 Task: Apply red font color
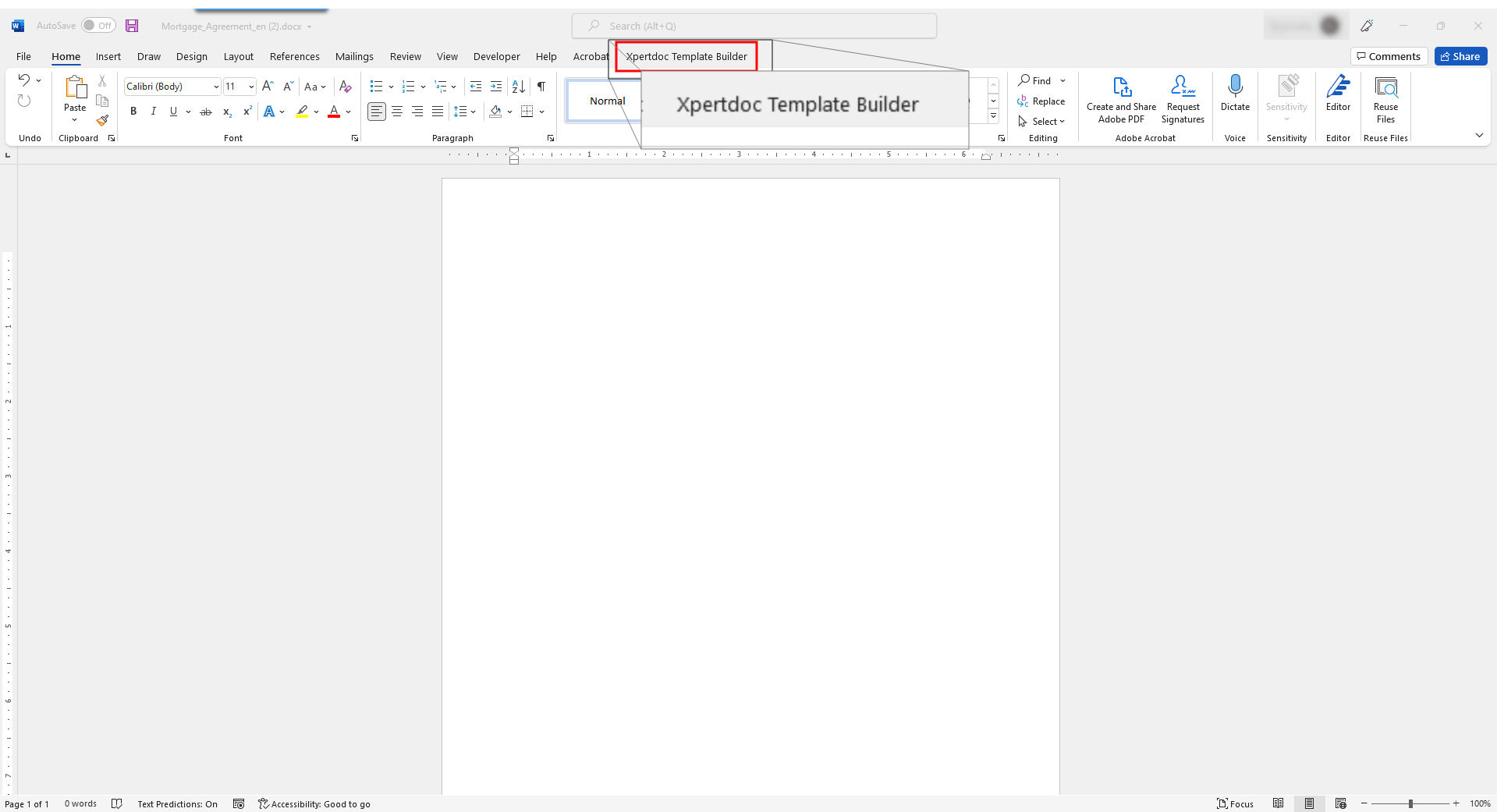(334, 112)
